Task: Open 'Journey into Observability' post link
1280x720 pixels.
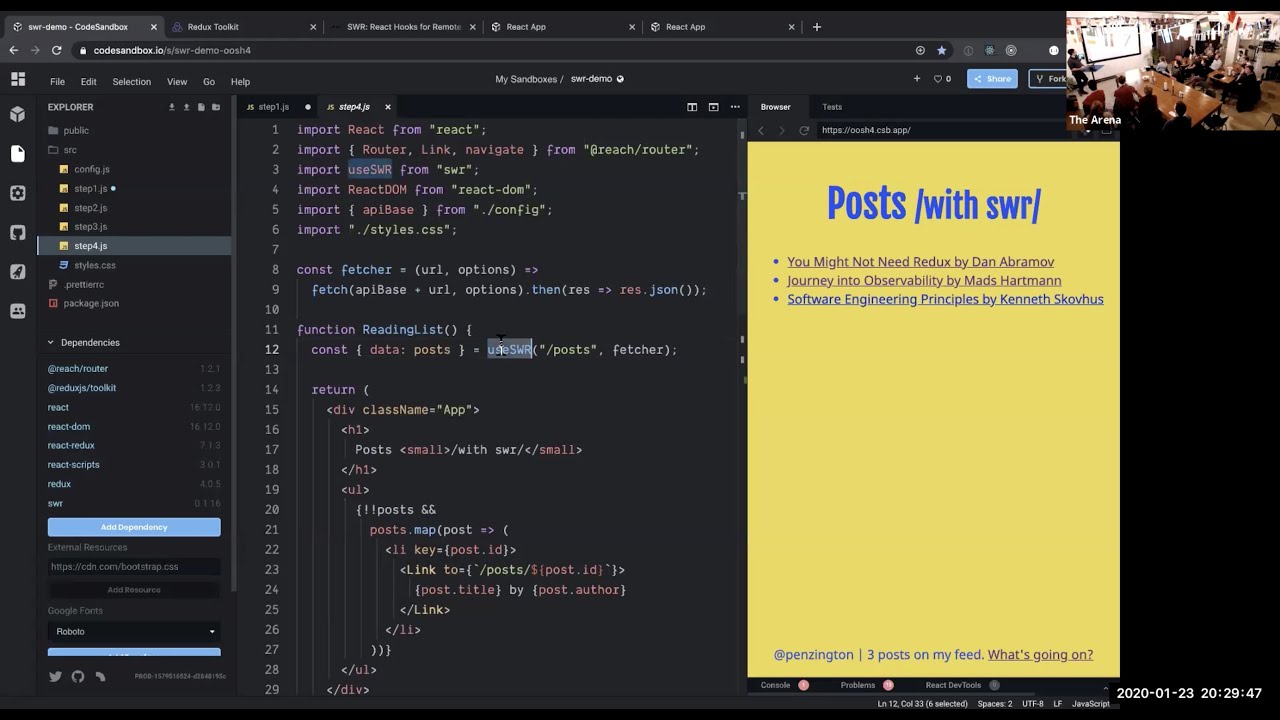Action: pyautogui.click(x=924, y=281)
